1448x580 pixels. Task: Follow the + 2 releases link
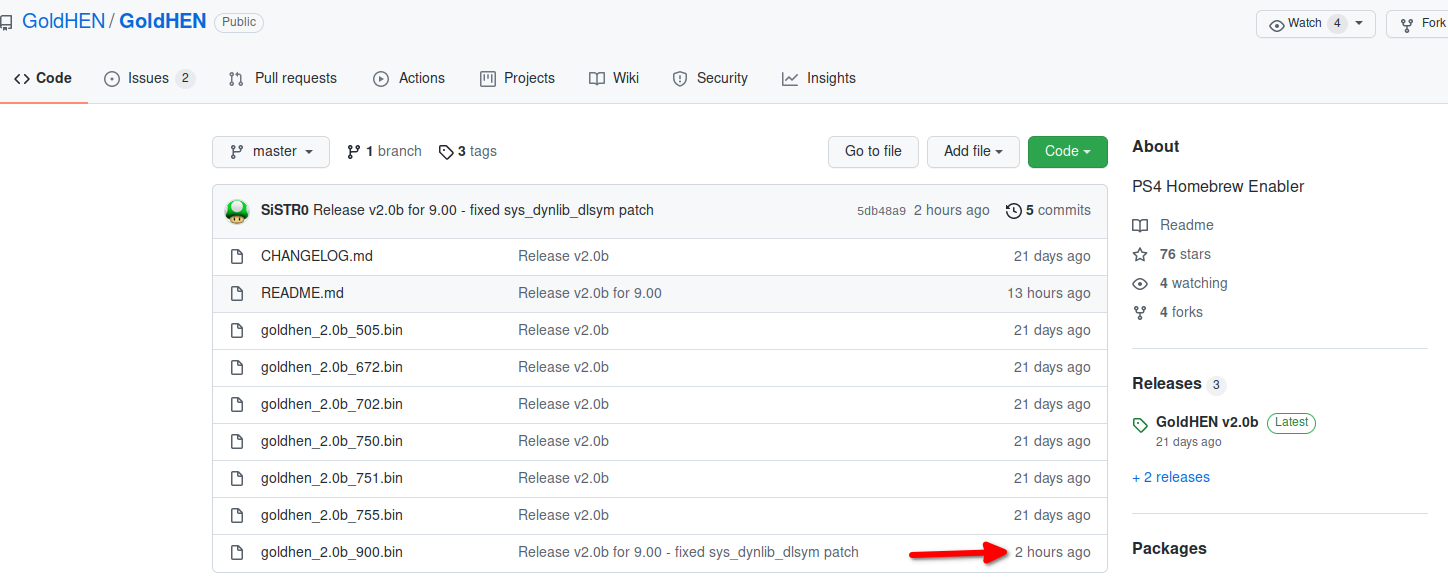click(x=1171, y=477)
